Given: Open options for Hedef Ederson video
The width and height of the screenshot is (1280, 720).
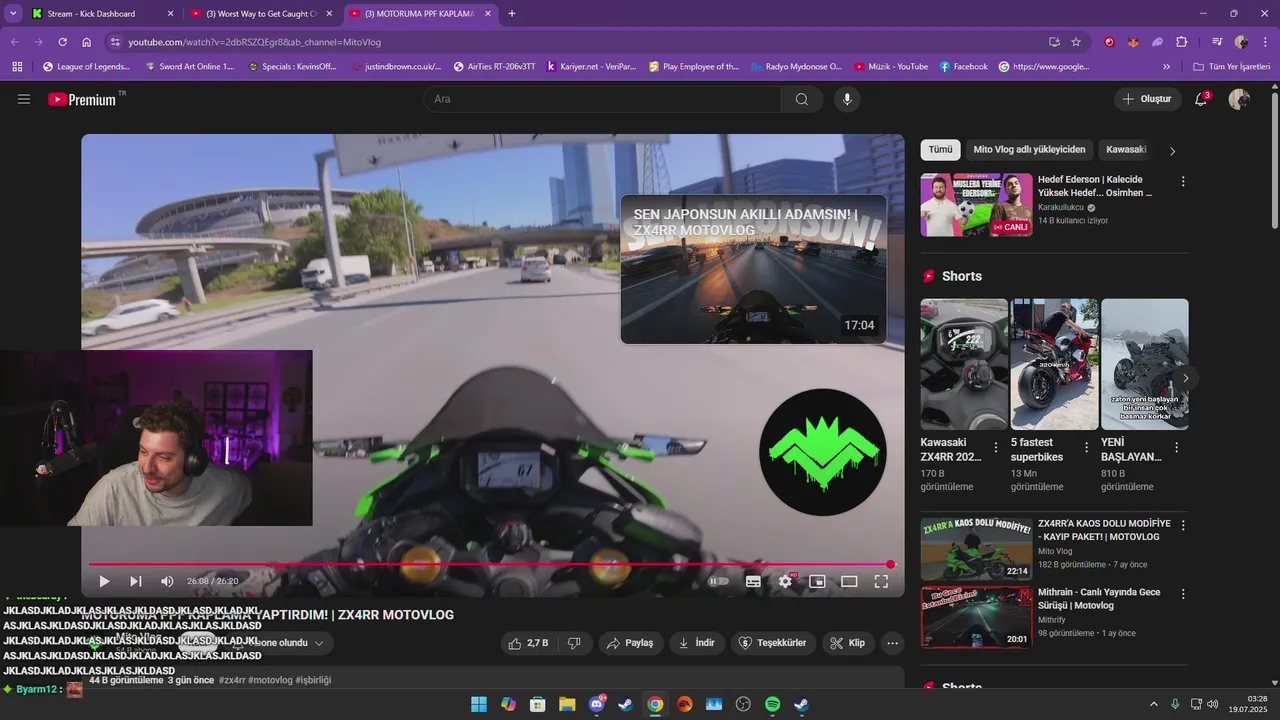Looking at the screenshot, I should click(1183, 182).
